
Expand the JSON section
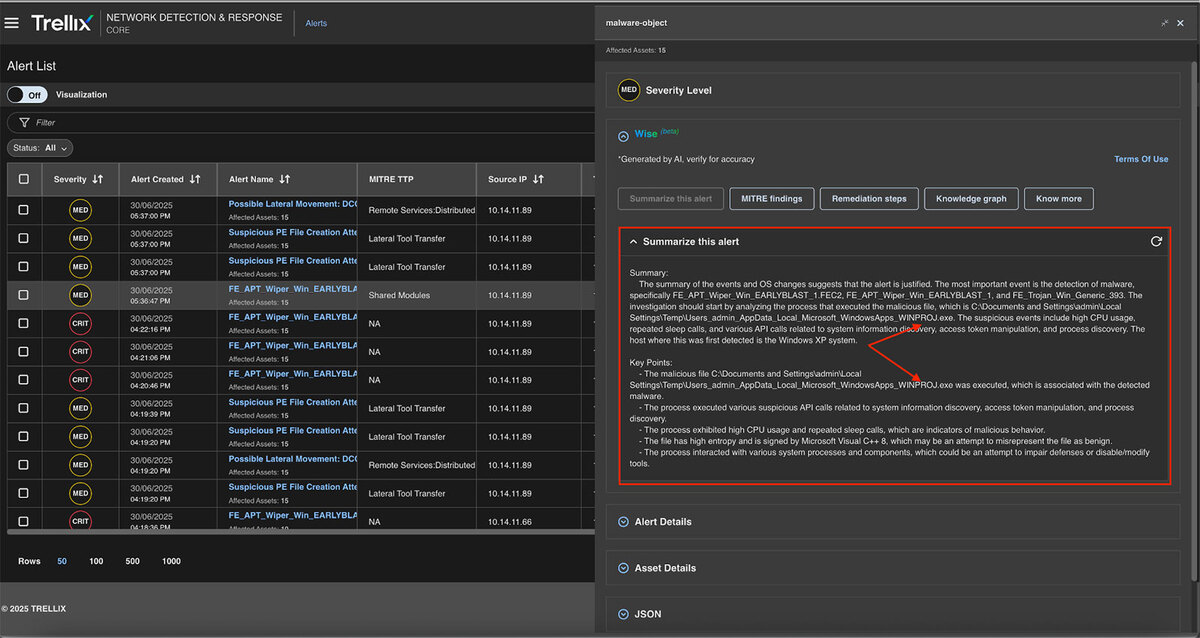tap(623, 614)
